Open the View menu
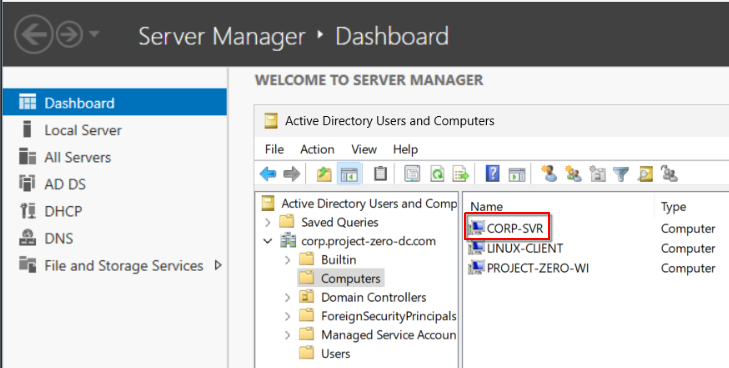The width and height of the screenshot is (729, 368). tap(364, 149)
